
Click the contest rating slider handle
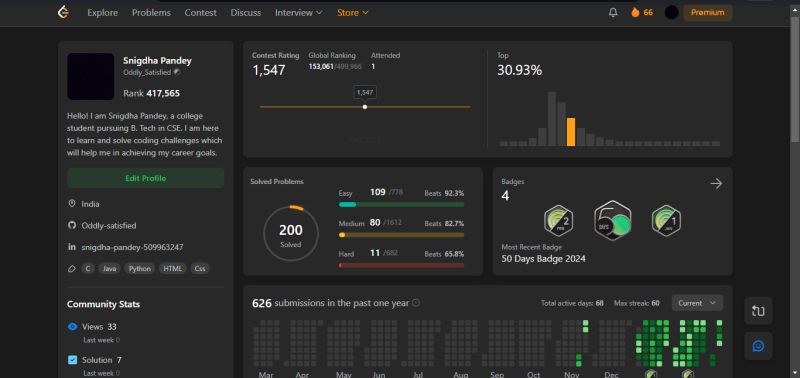(x=365, y=107)
